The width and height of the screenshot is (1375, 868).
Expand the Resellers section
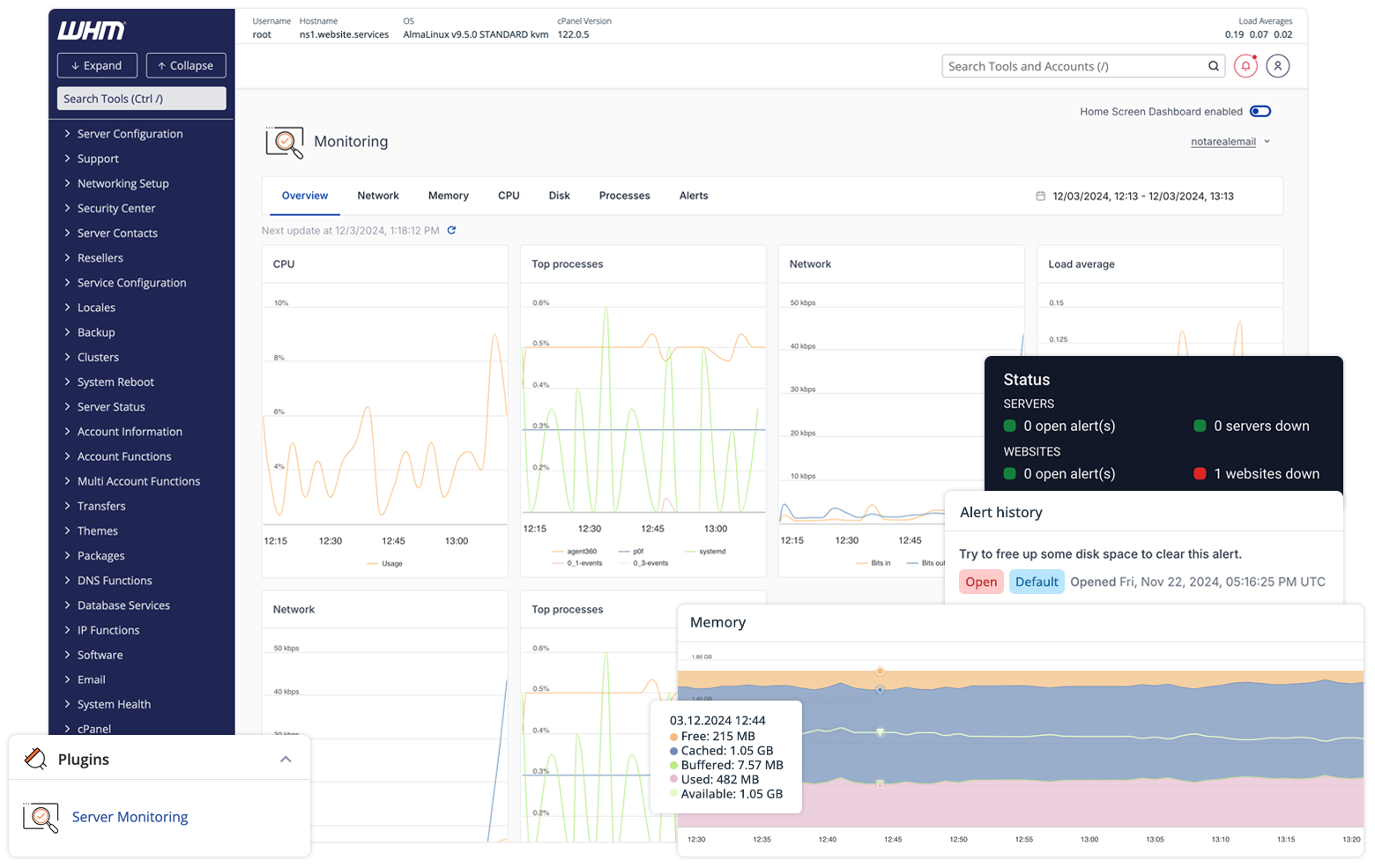point(100,258)
